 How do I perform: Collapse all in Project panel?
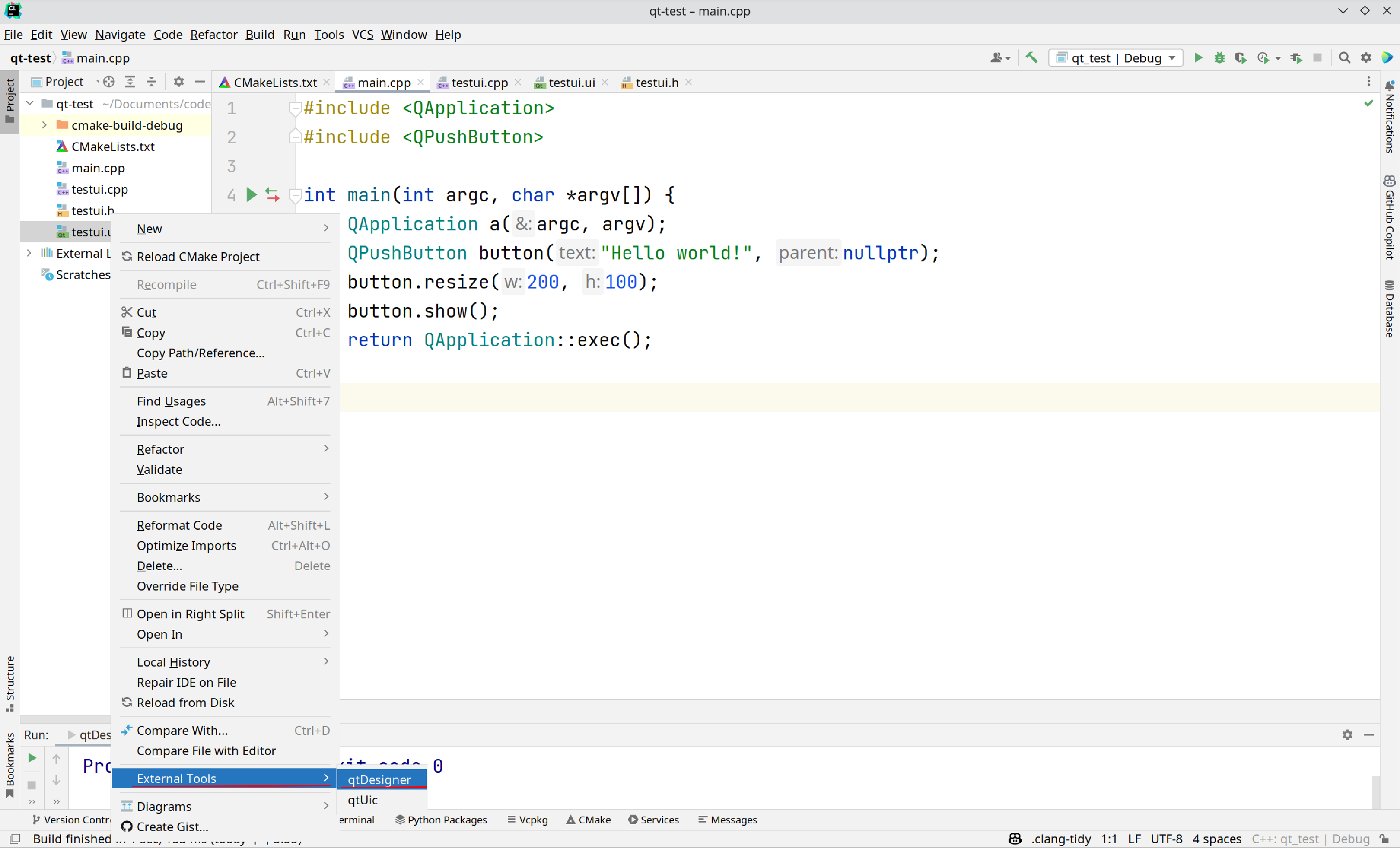[152, 82]
